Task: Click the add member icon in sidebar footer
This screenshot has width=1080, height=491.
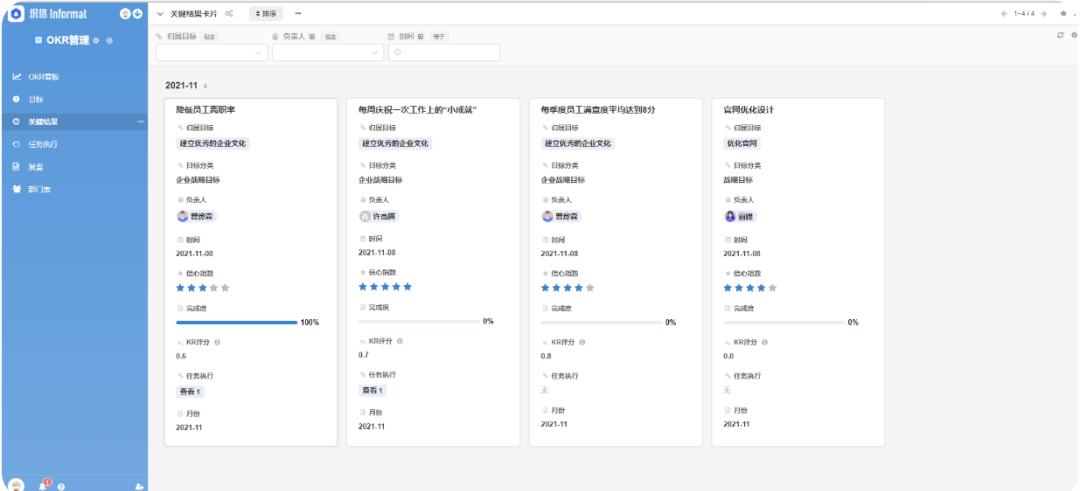Action: tap(140, 486)
